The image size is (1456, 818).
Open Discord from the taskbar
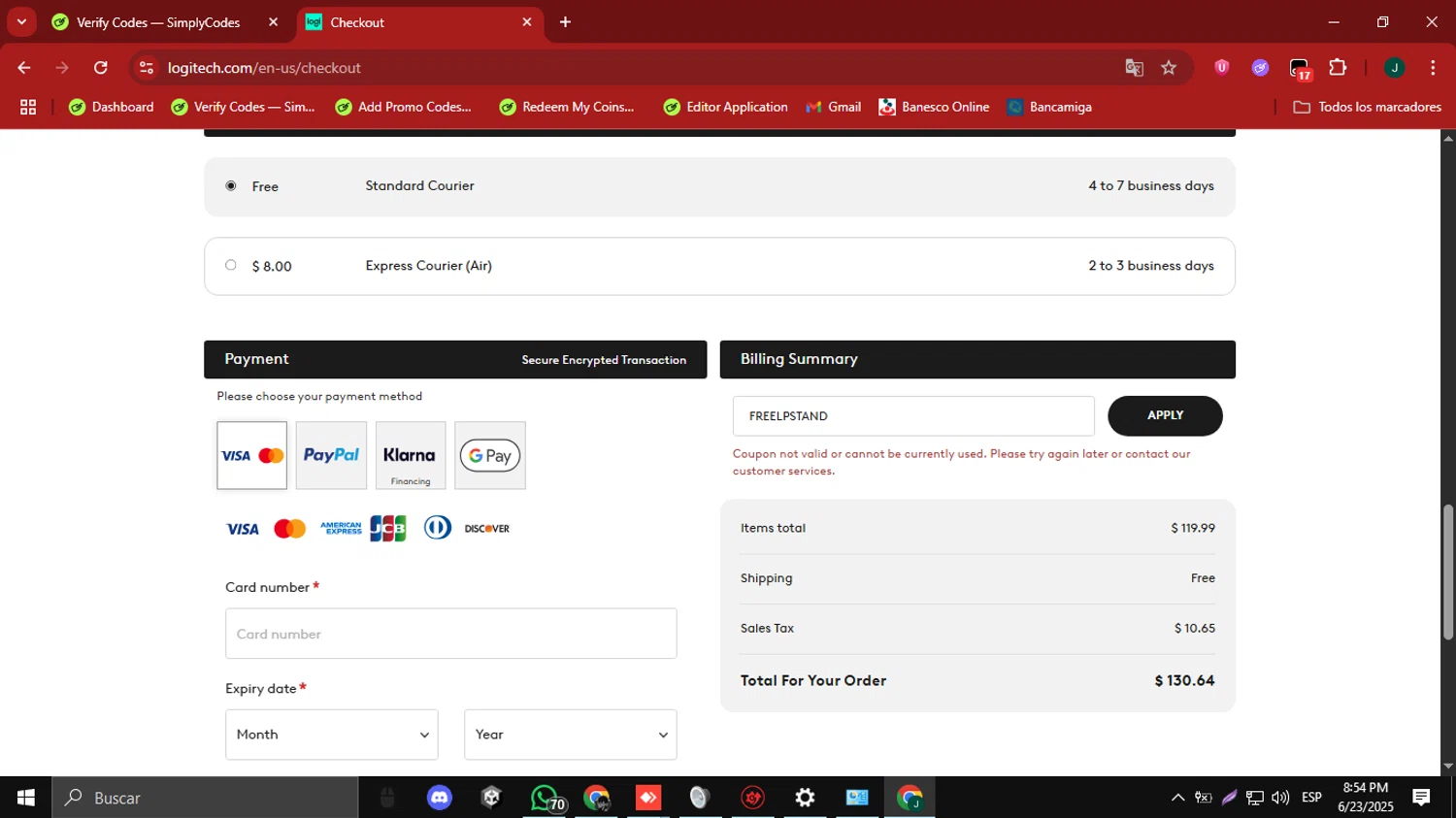[x=440, y=798]
